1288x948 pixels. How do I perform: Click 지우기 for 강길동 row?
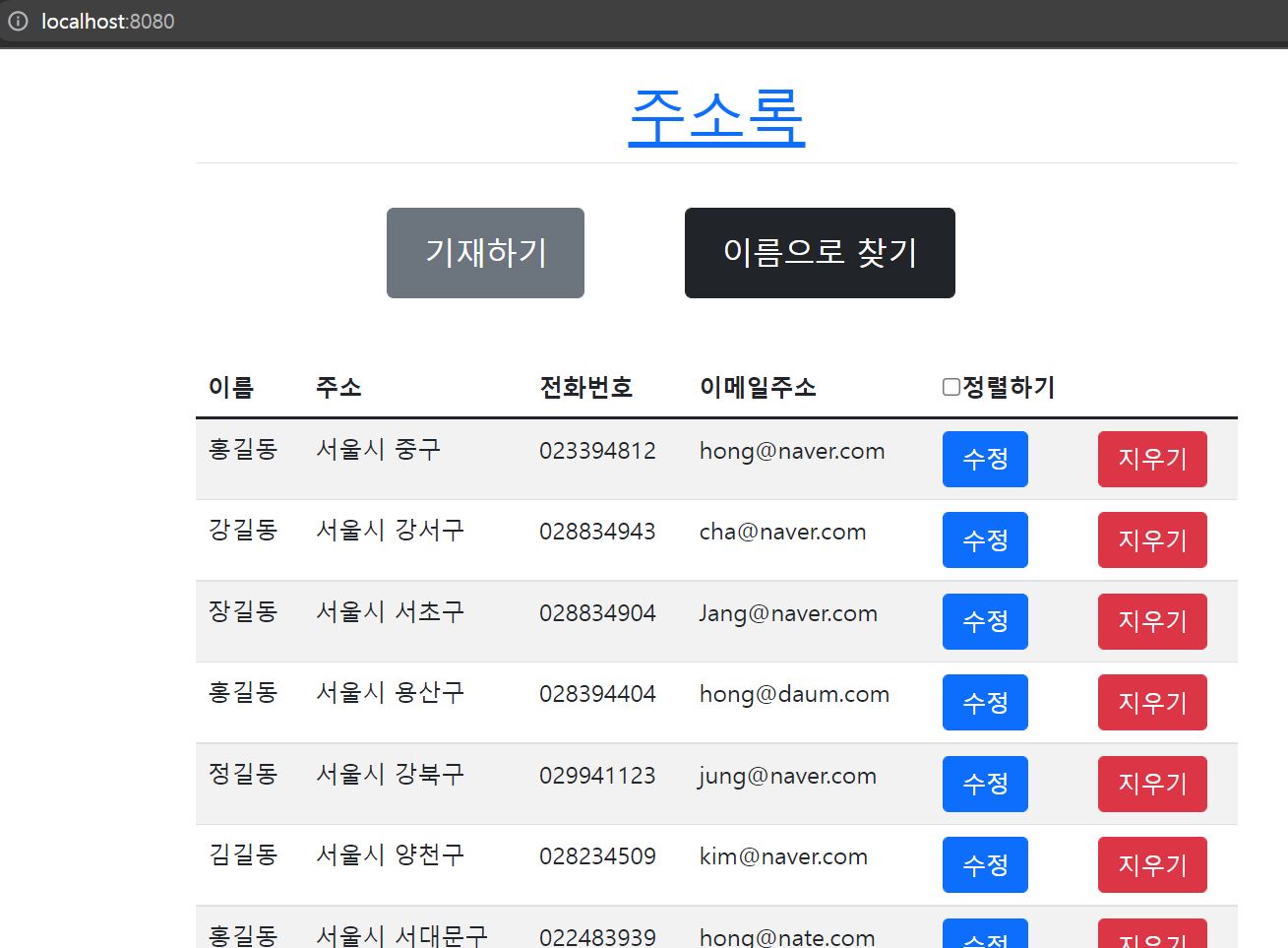click(x=1152, y=540)
